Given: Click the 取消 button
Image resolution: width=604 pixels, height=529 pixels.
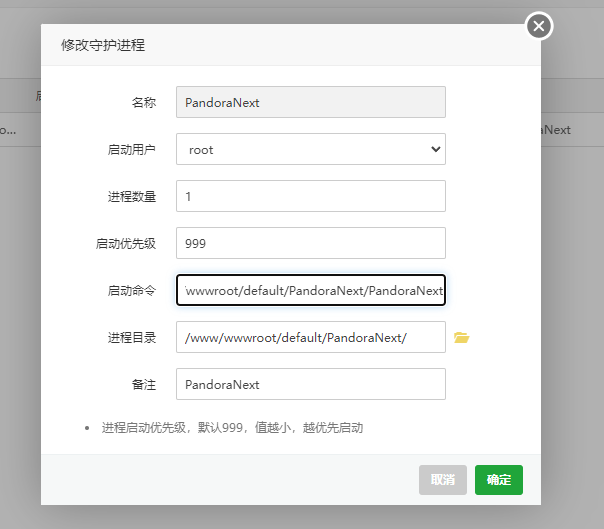Looking at the screenshot, I should coord(443,480).
